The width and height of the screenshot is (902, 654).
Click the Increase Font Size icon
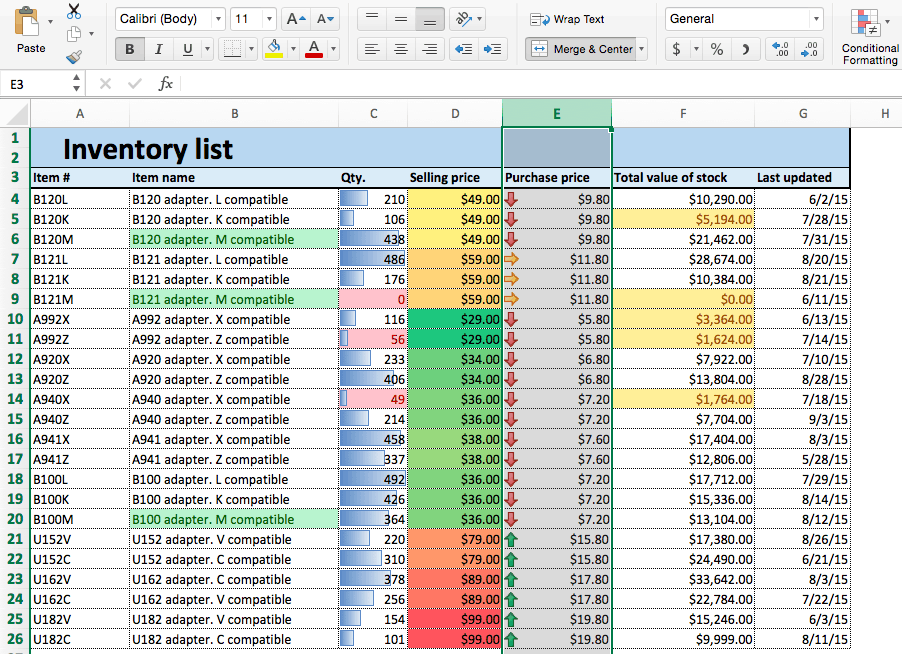pyautogui.click(x=296, y=19)
